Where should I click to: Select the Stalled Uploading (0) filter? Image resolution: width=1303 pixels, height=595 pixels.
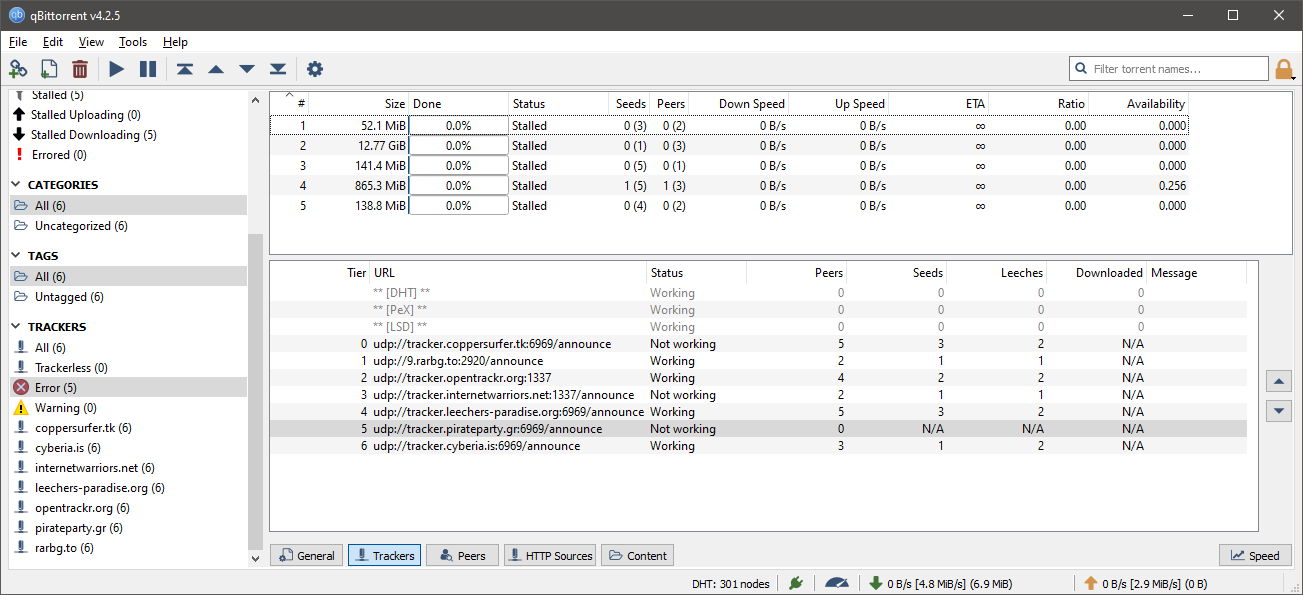pyautogui.click(x=128, y=115)
